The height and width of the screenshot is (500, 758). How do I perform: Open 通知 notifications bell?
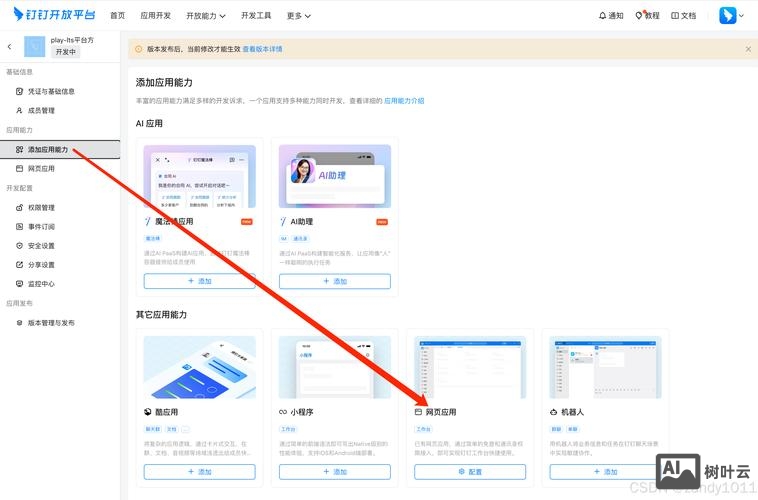[611, 15]
